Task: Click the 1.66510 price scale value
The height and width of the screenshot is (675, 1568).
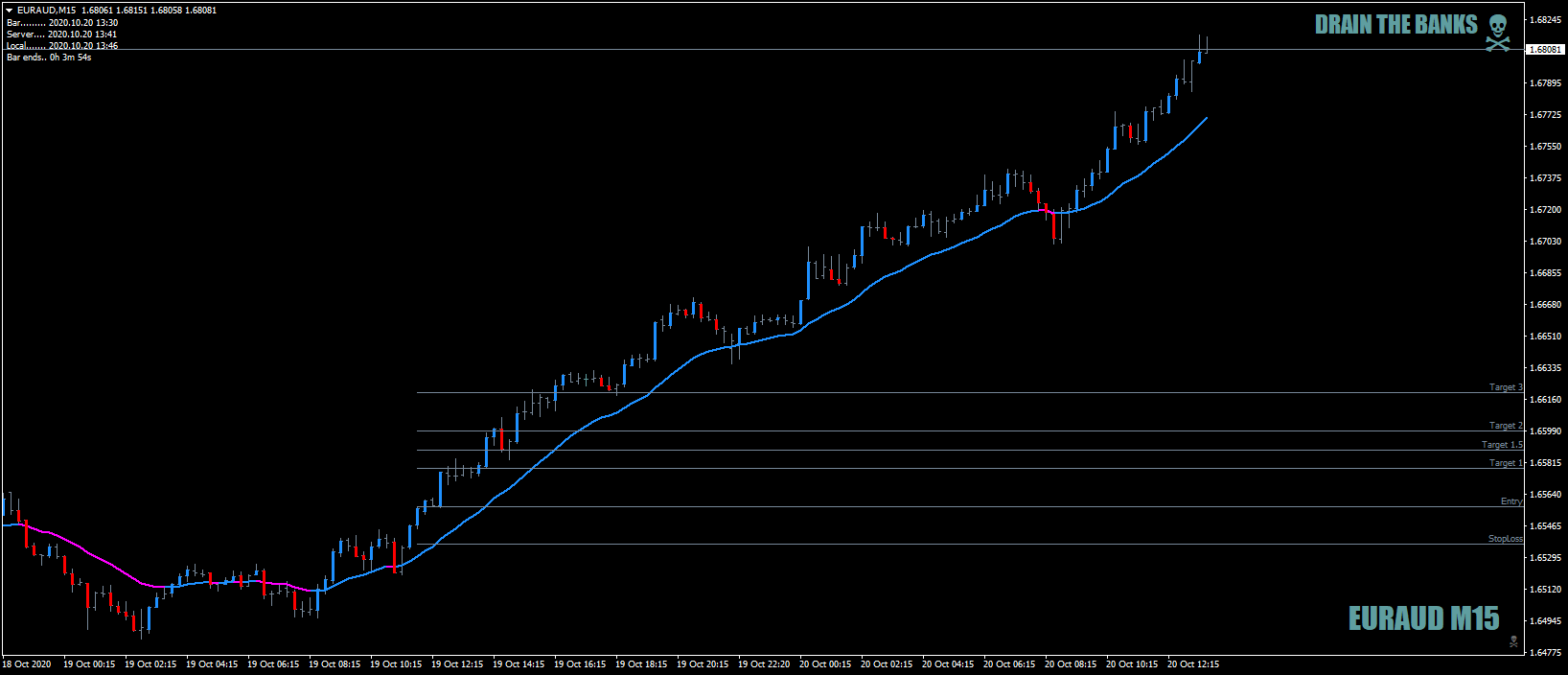Action: point(1546,337)
